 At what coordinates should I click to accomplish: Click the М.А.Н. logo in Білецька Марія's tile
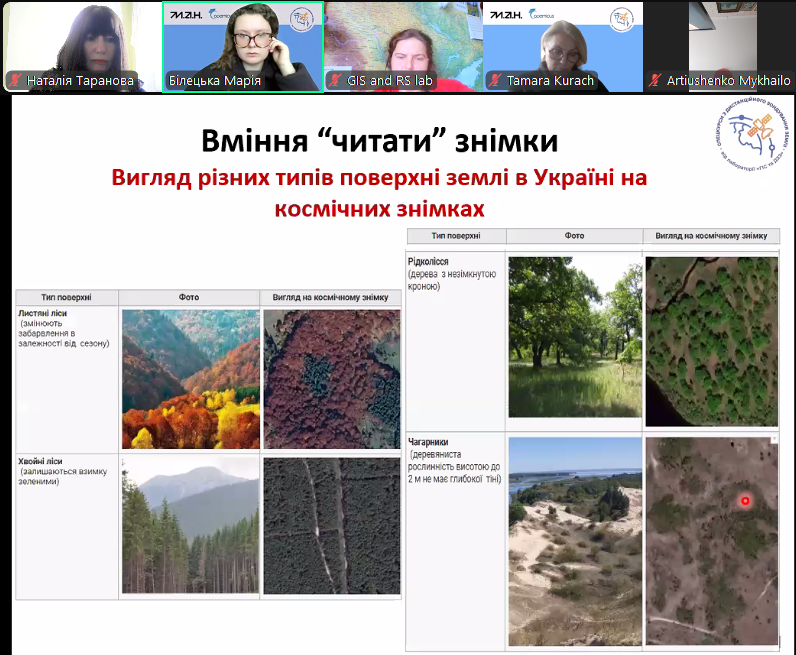186,15
